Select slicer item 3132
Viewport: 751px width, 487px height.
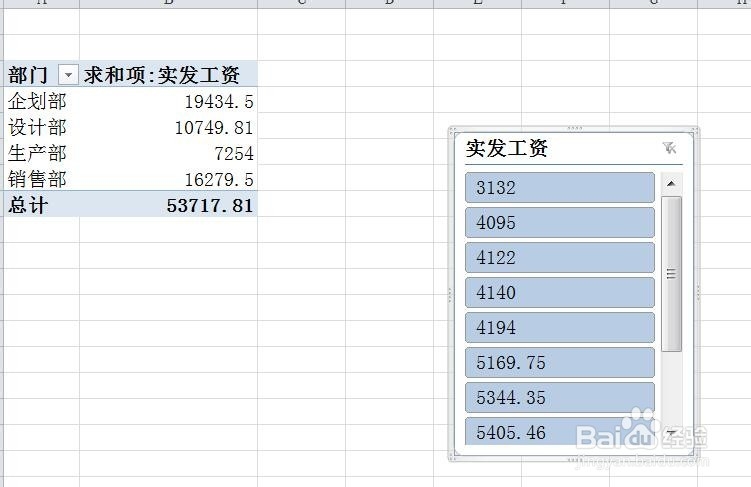pyautogui.click(x=559, y=188)
